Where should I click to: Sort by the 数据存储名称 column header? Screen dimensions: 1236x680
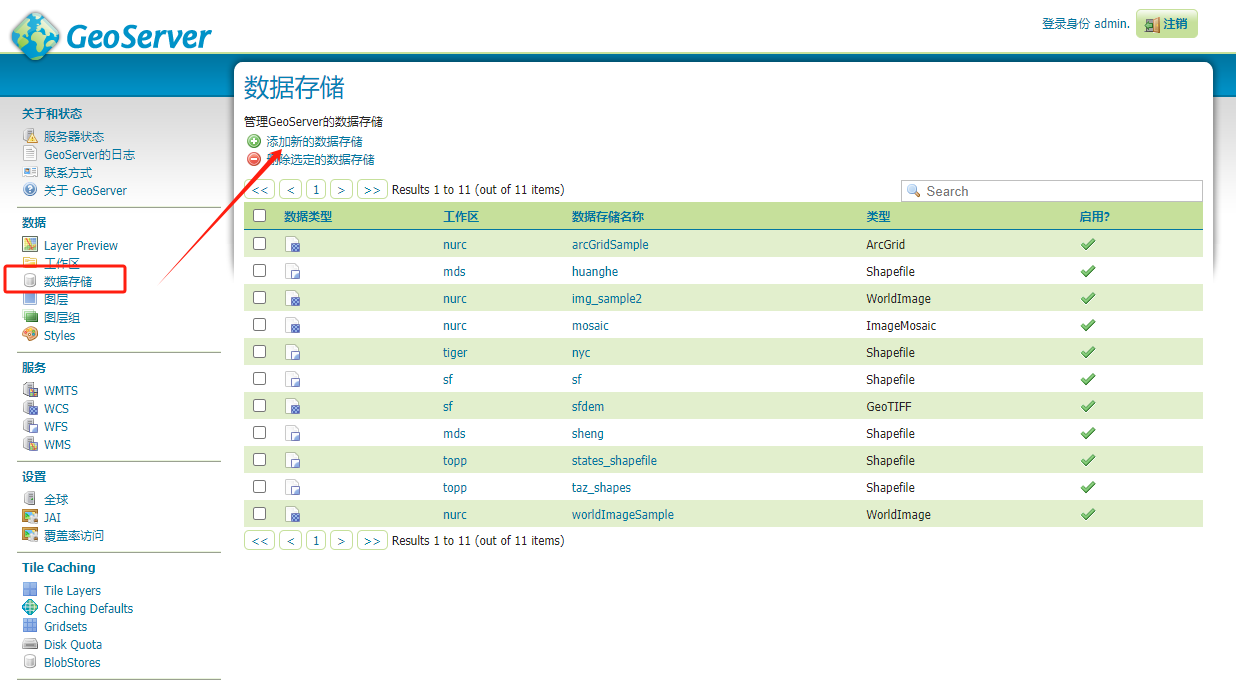pyautogui.click(x=608, y=216)
